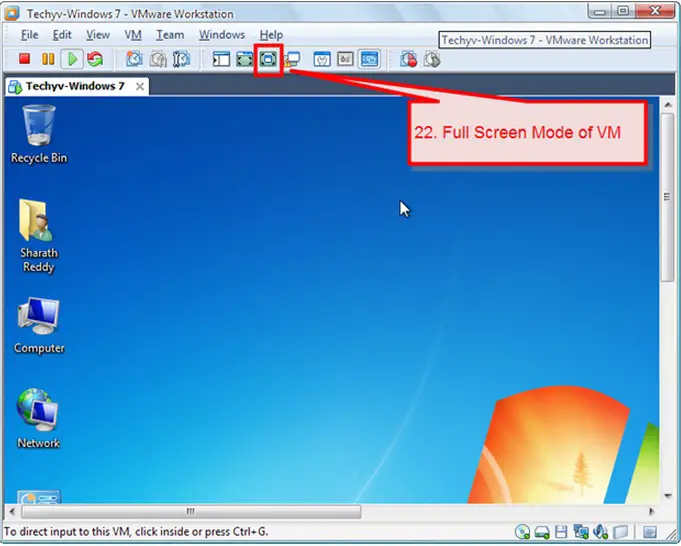Show the summary view toolbar icon
The image size is (681, 546).
322,59
